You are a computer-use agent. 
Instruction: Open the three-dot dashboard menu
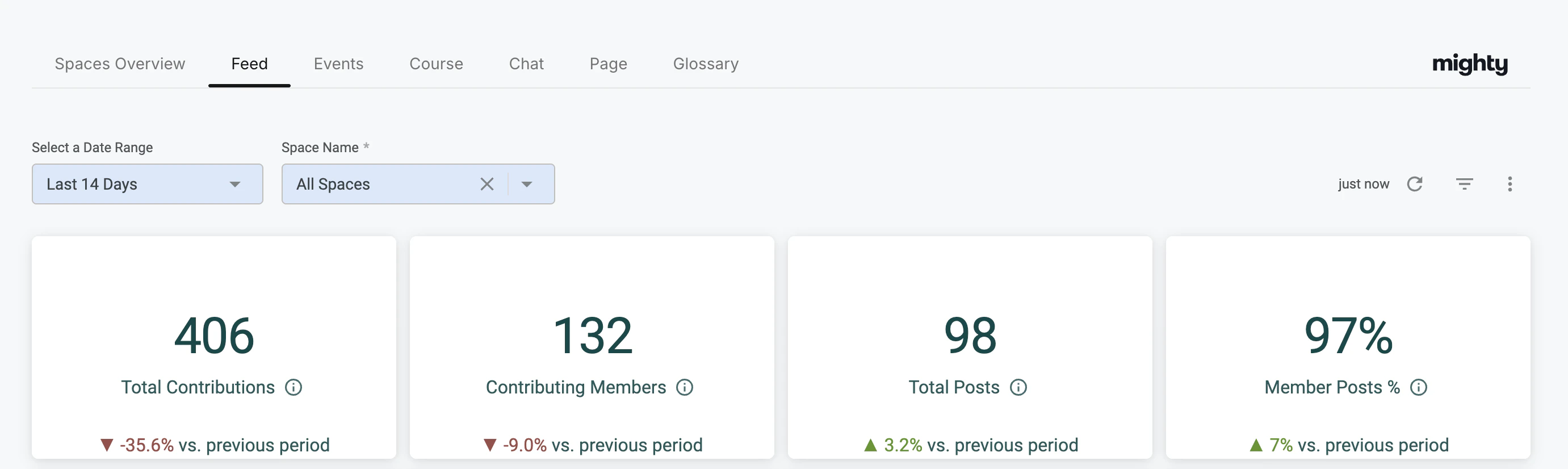[x=1510, y=184]
